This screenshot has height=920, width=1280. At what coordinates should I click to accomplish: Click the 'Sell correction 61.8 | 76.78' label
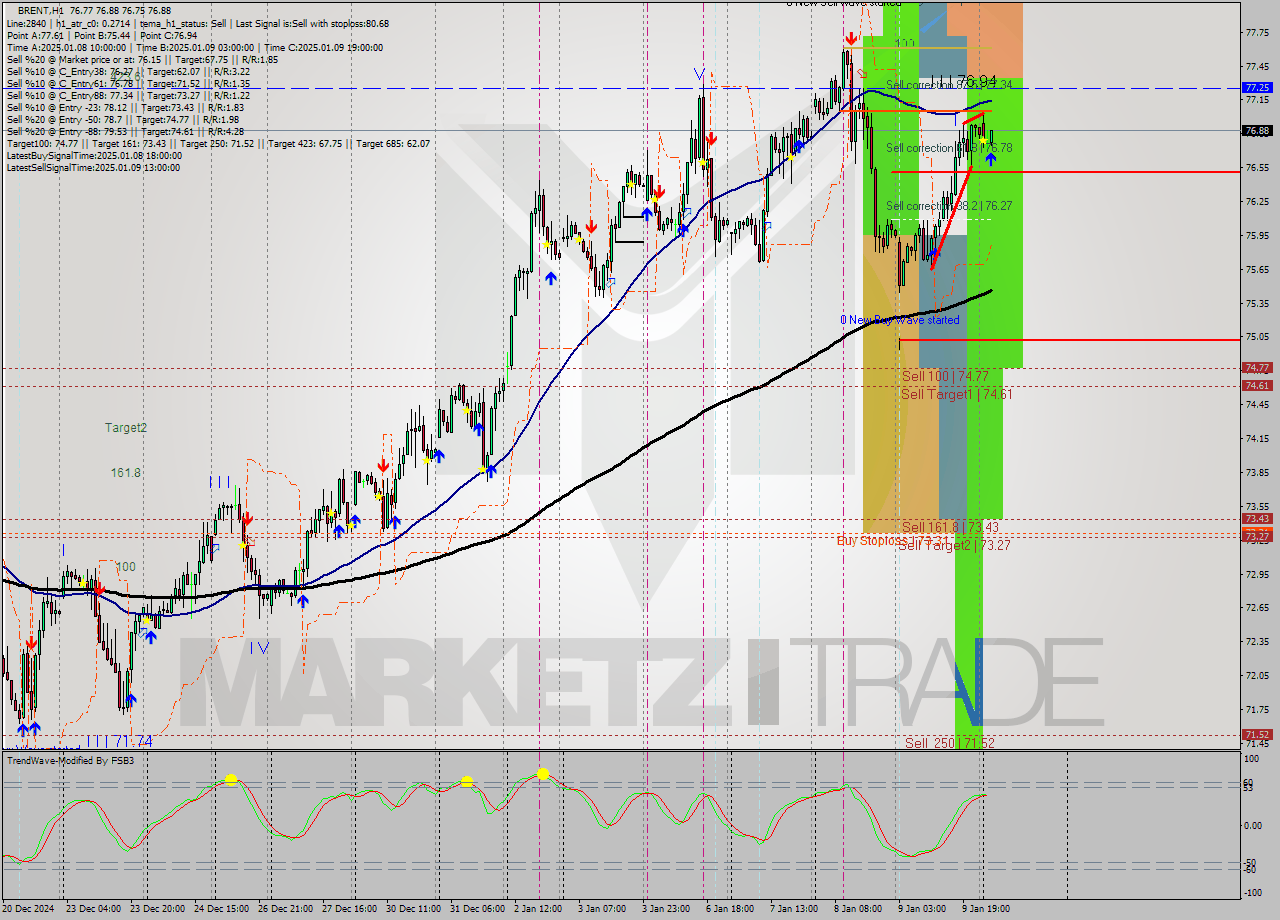(x=949, y=148)
